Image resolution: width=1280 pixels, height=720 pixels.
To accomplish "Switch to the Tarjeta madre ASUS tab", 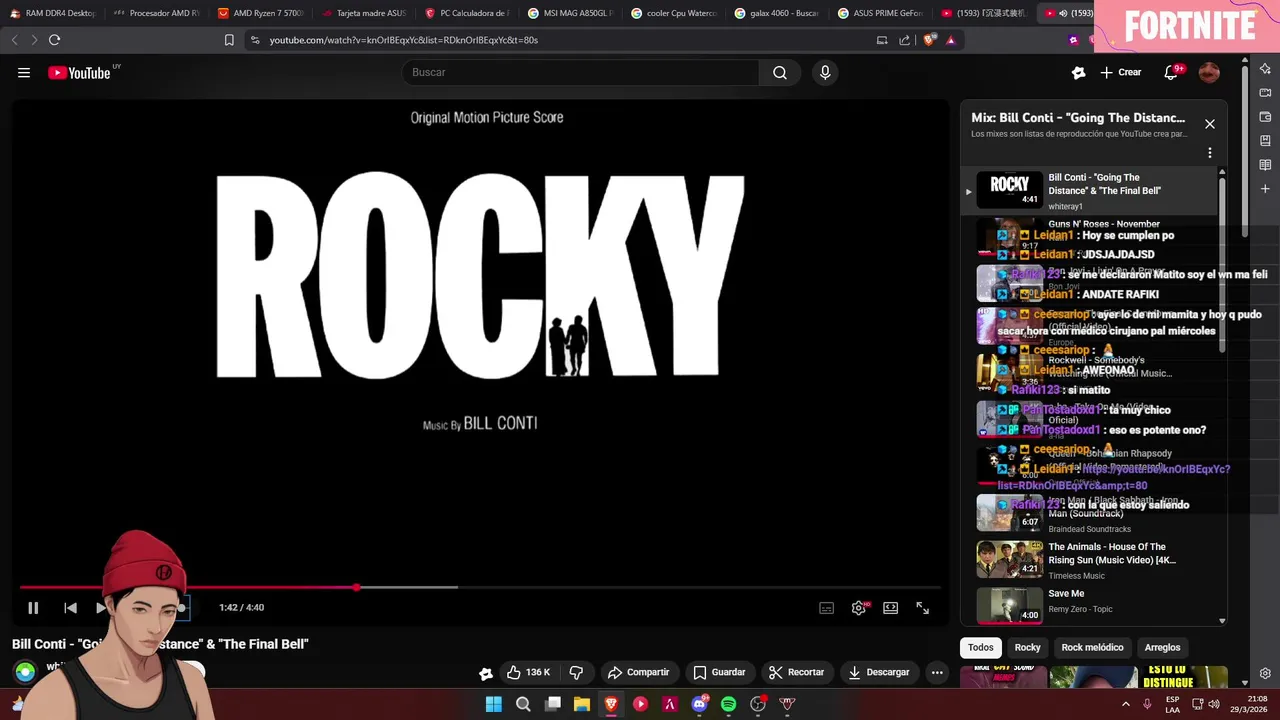I will tap(364, 13).
